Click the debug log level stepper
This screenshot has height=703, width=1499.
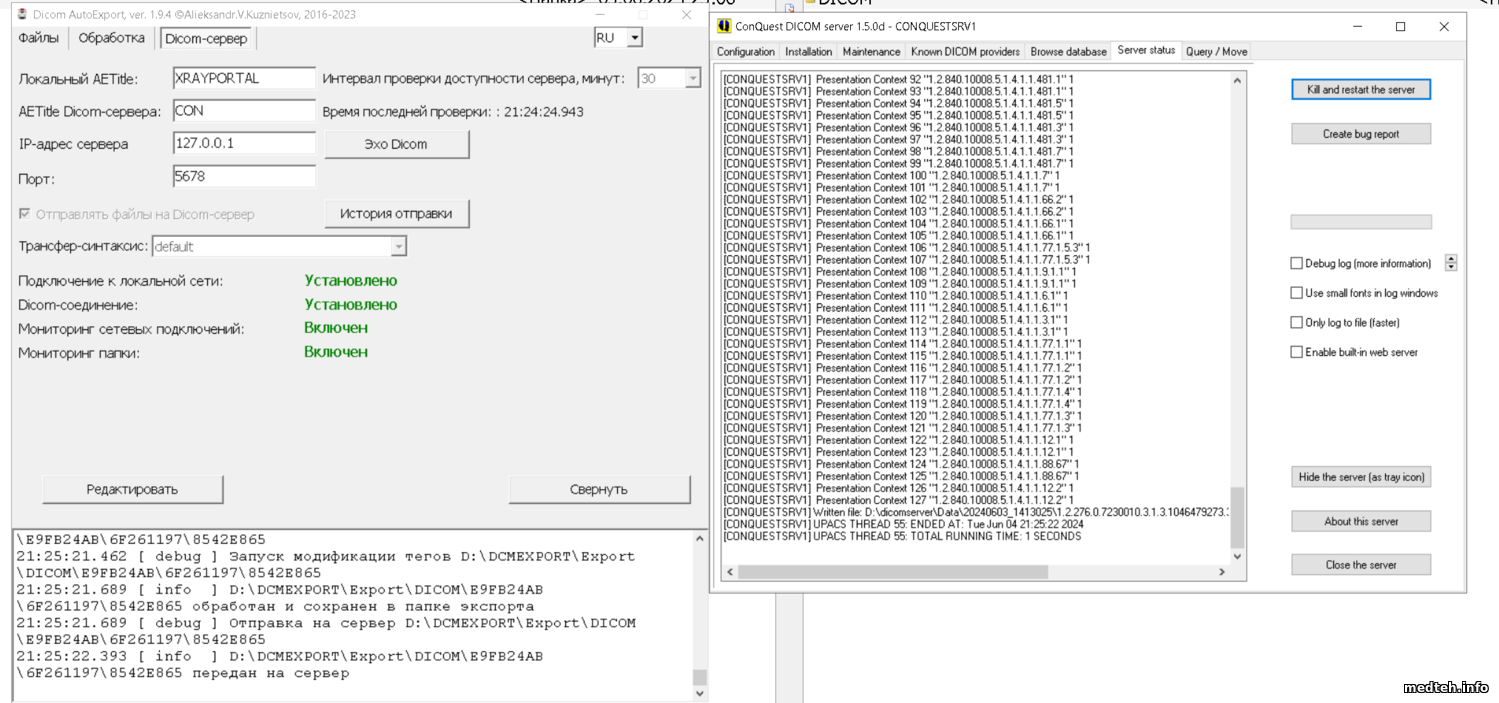[1451, 263]
